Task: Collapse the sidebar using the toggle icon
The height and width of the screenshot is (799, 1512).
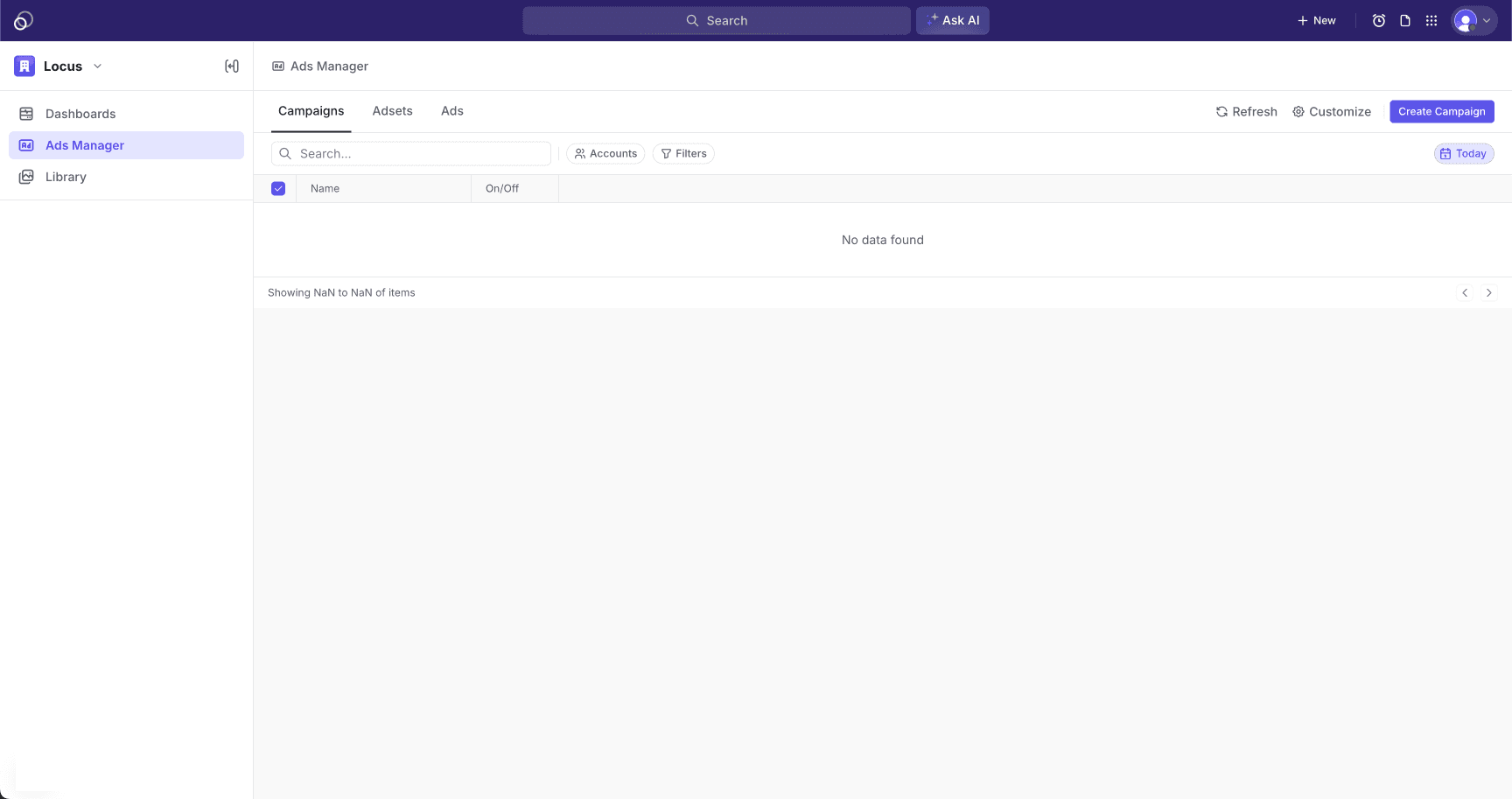Action: [232, 67]
